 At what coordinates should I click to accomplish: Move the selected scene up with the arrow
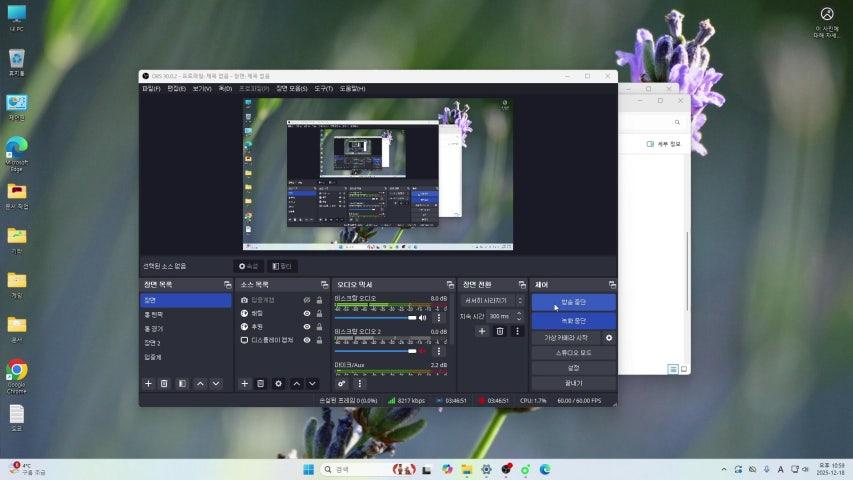click(x=199, y=383)
